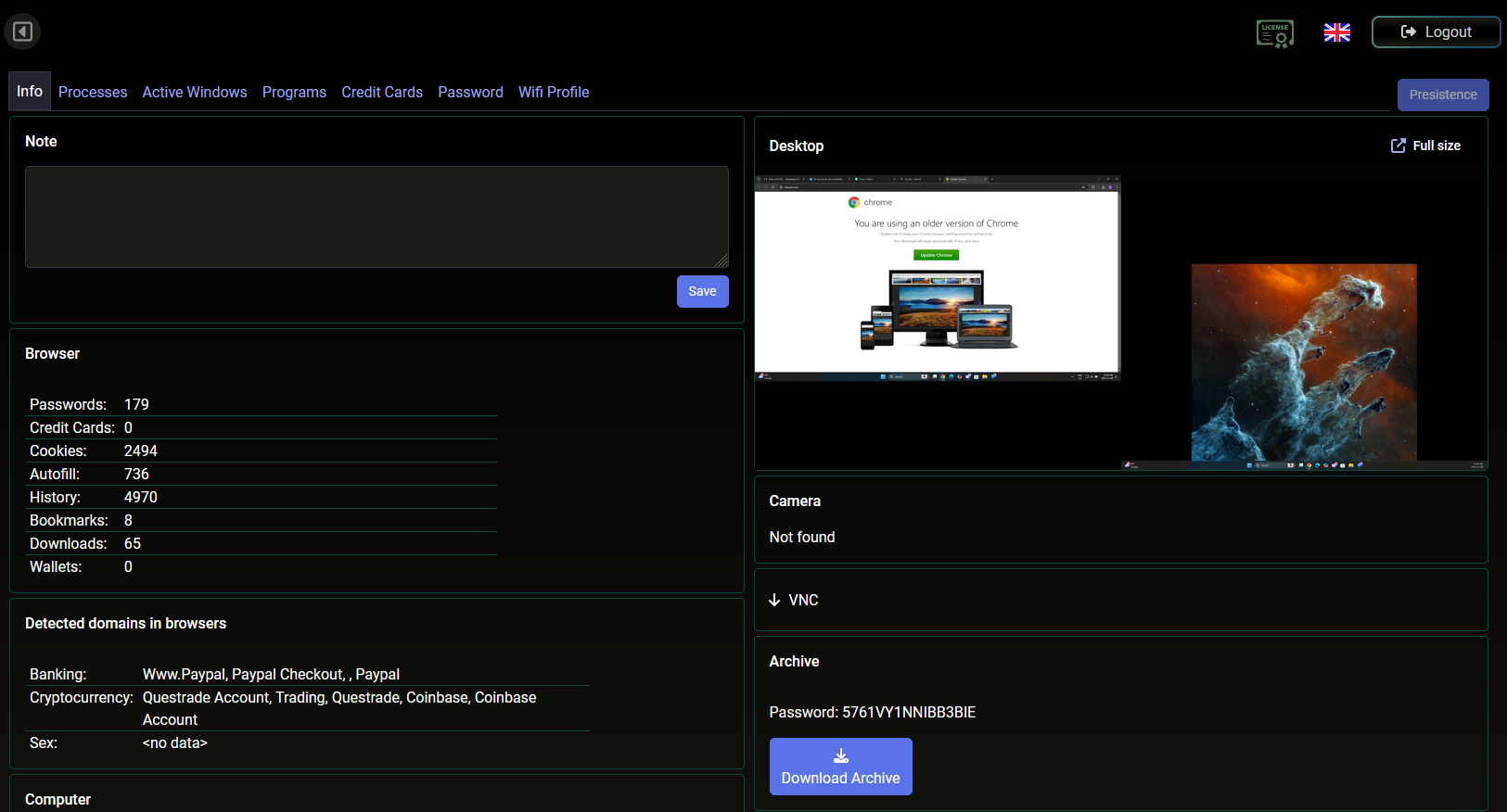Click the Autofill value 736

tap(136, 474)
